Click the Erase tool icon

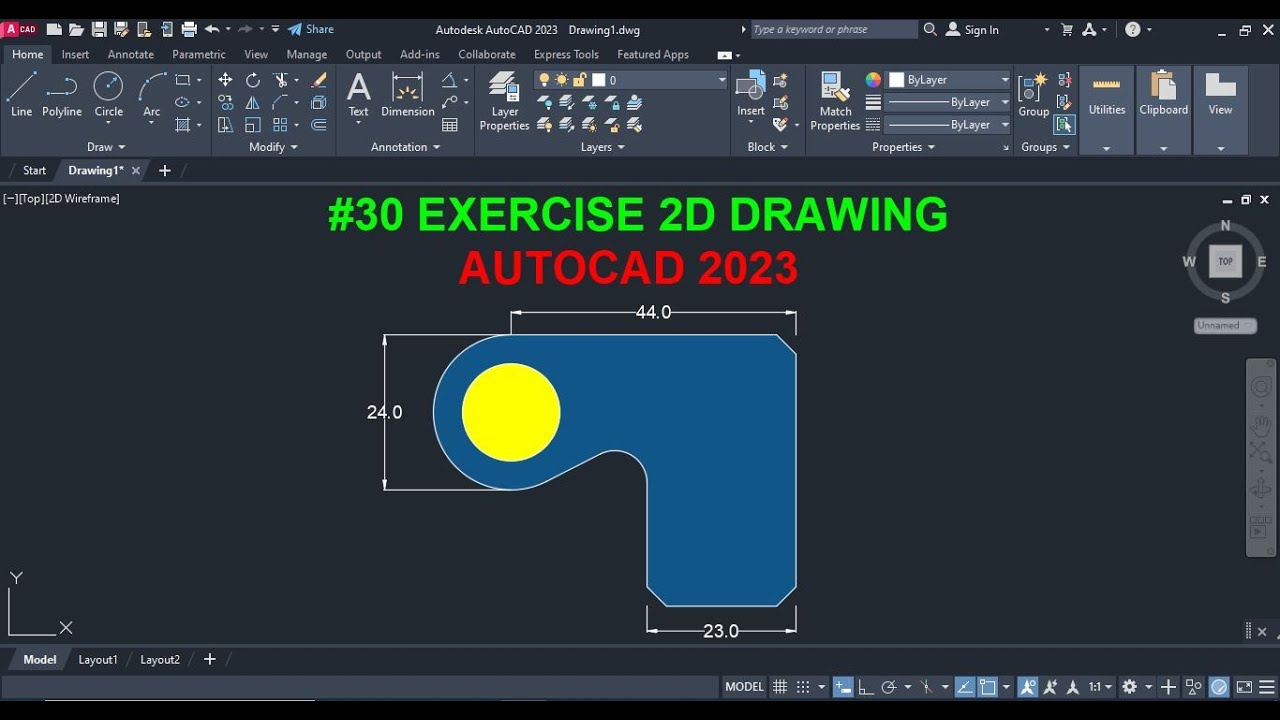point(319,80)
